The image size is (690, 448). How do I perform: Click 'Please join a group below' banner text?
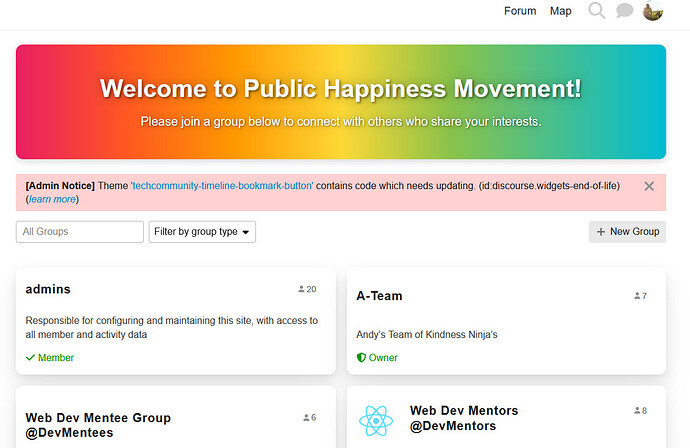coord(341,121)
